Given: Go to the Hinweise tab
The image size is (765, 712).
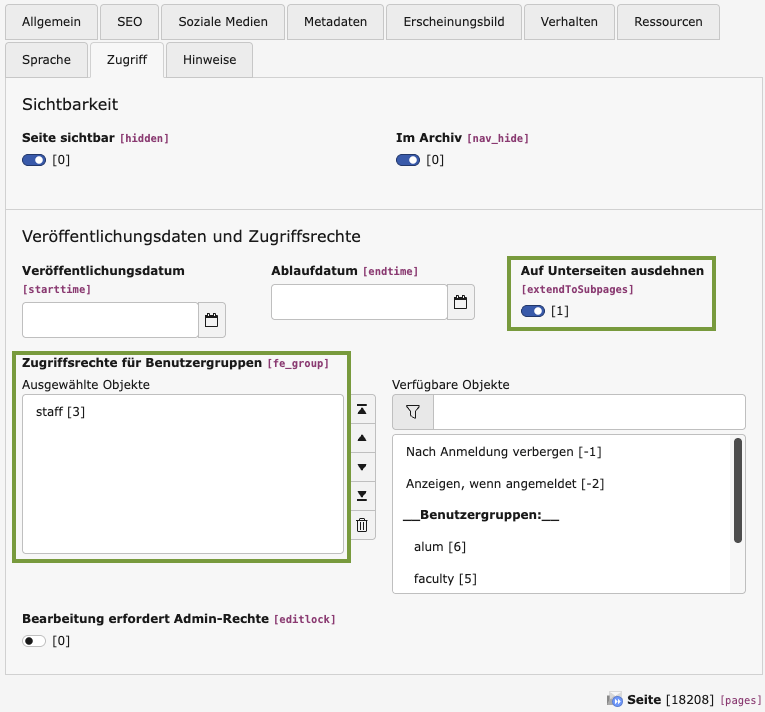Looking at the screenshot, I should coord(209,60).
